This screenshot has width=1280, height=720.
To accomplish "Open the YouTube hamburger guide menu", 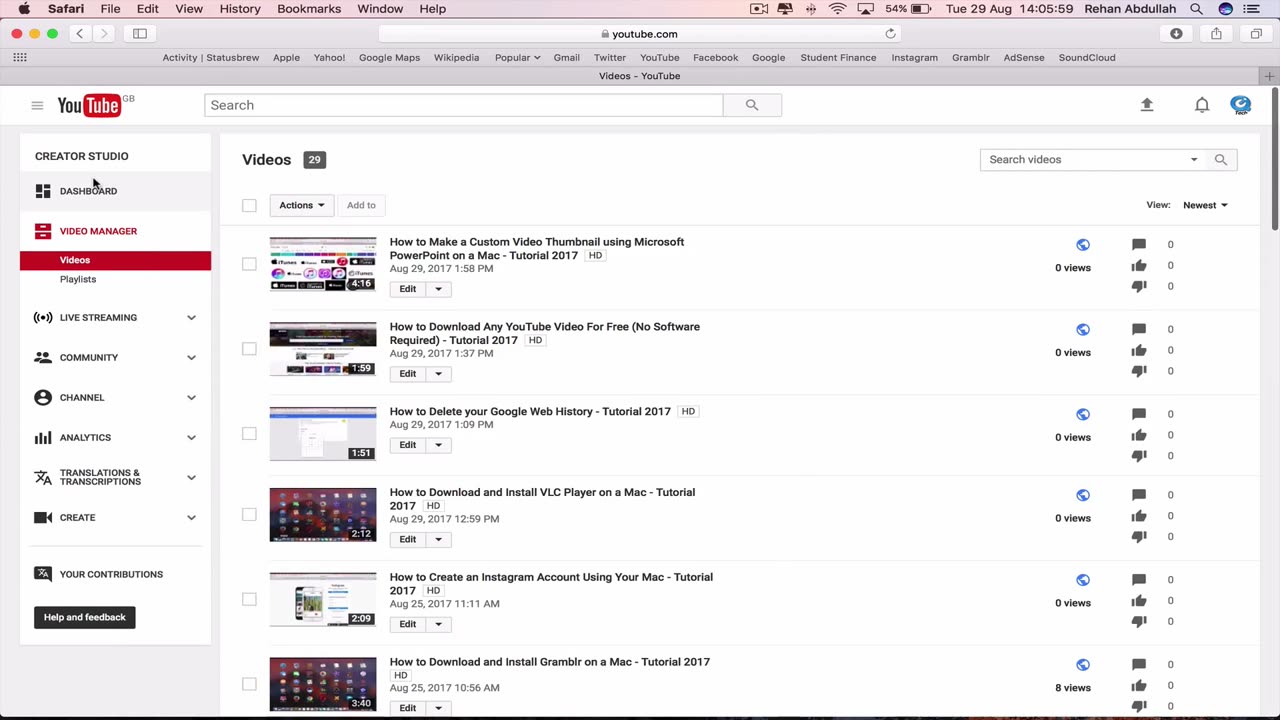I will click(37, 105).
